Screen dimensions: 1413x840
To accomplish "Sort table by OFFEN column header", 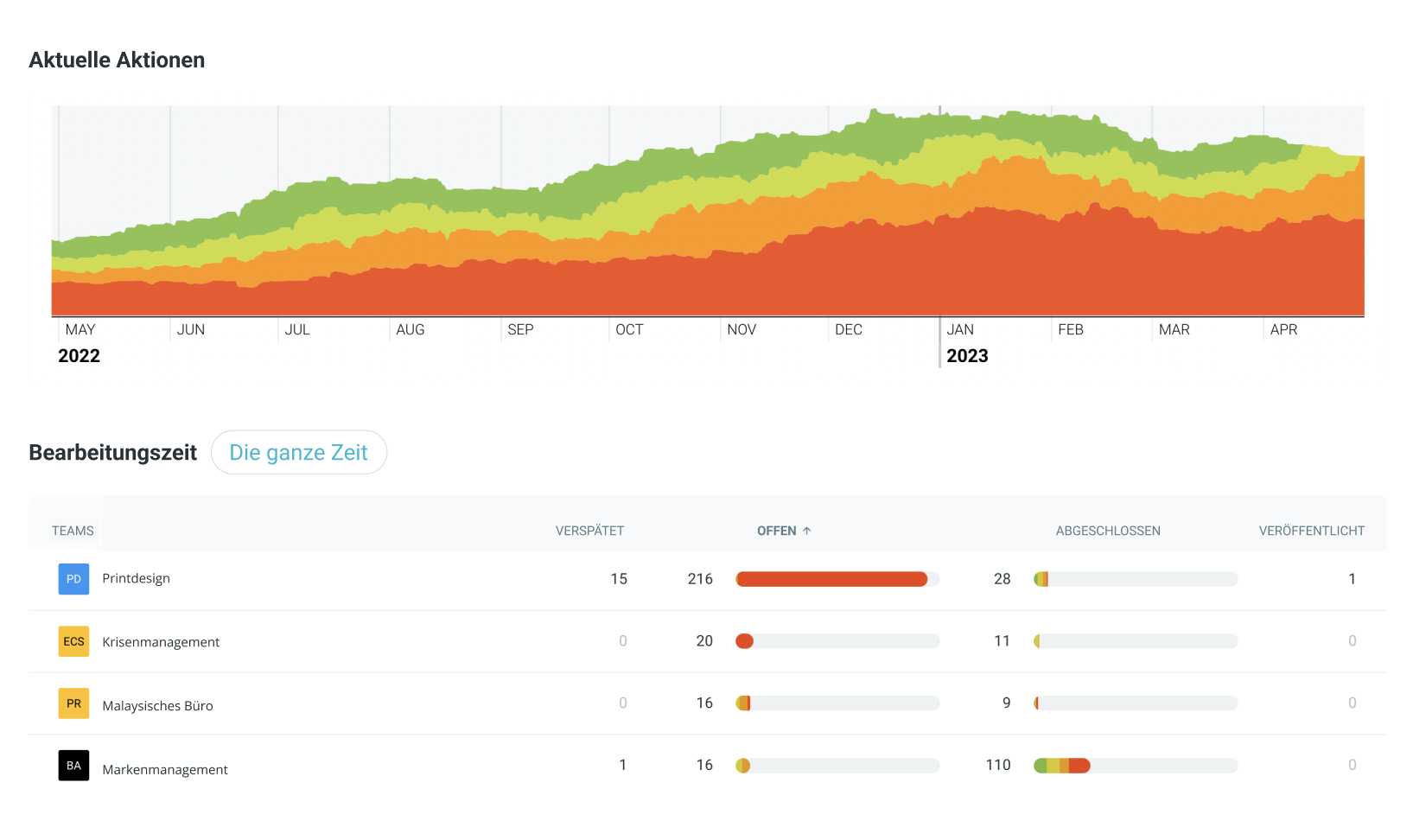I will [x=776, y=531].
